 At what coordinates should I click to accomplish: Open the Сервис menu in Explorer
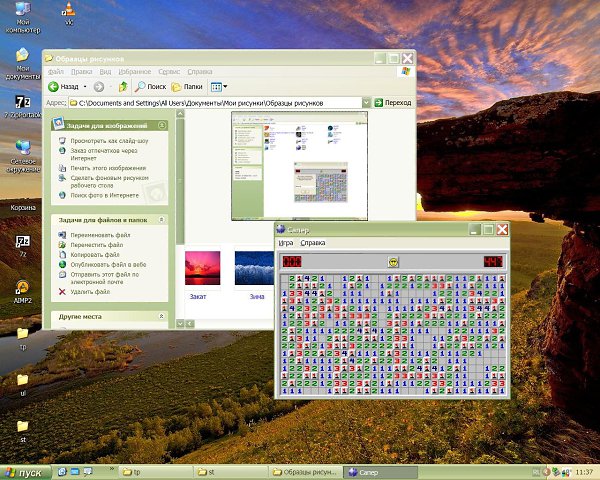point(169,72)
